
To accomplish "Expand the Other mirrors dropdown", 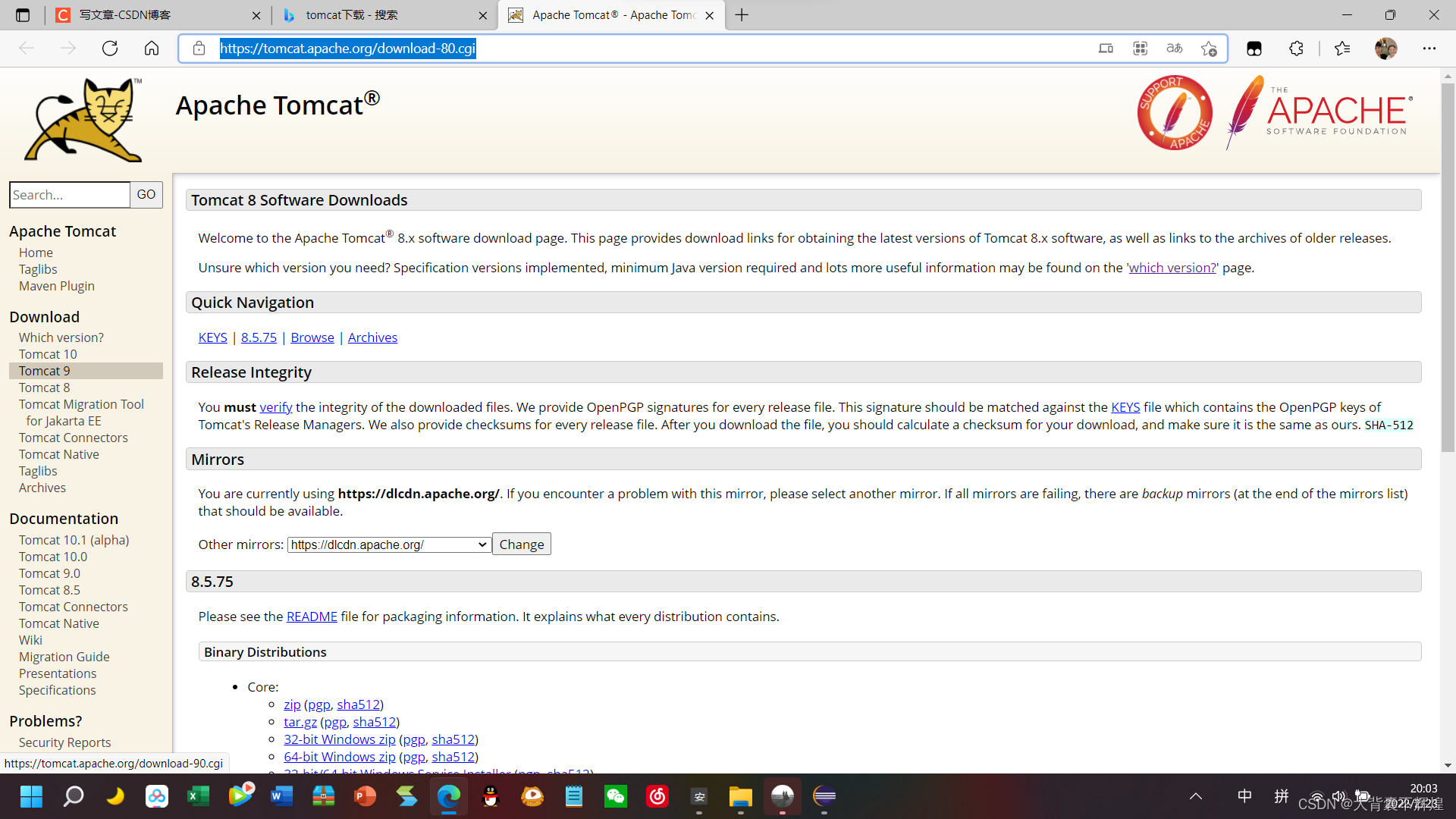I will (388, 544).
